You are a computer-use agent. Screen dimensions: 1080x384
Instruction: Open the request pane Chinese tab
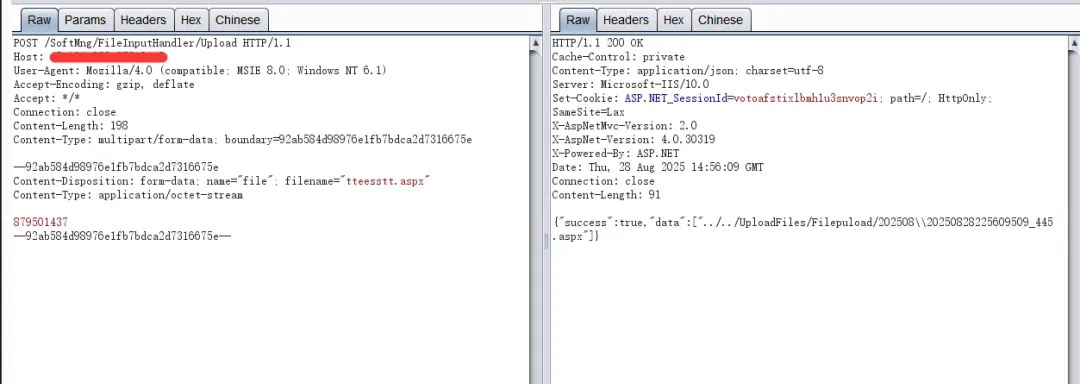pos(238,20)
